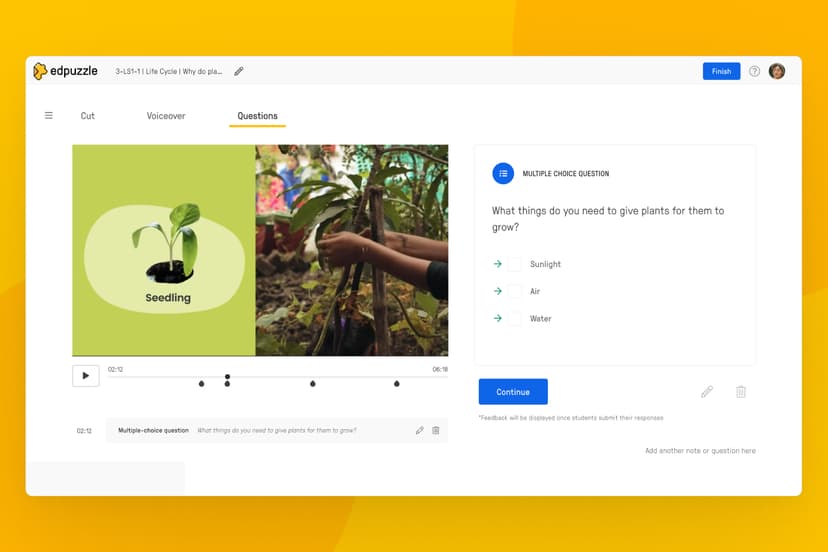Click the question text about plants growing

pos(608,219)
